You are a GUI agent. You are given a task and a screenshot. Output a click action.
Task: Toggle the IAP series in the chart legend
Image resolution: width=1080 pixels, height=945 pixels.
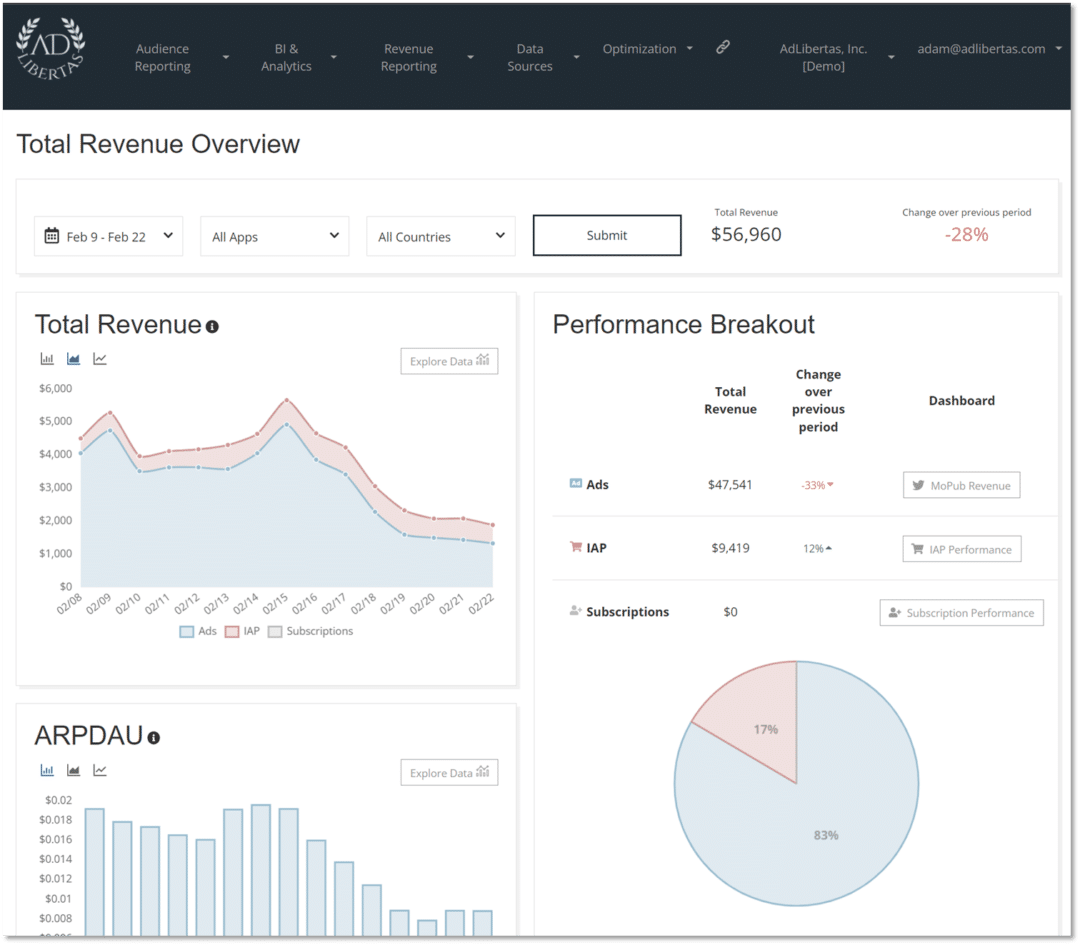[244, 631]
